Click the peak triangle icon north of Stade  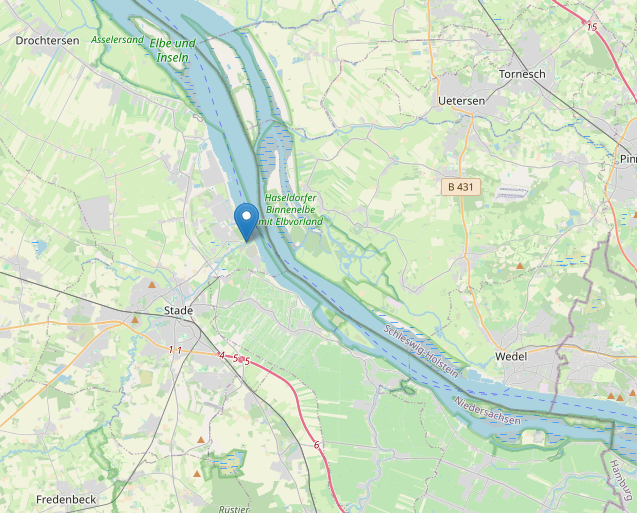pos(152,285)
